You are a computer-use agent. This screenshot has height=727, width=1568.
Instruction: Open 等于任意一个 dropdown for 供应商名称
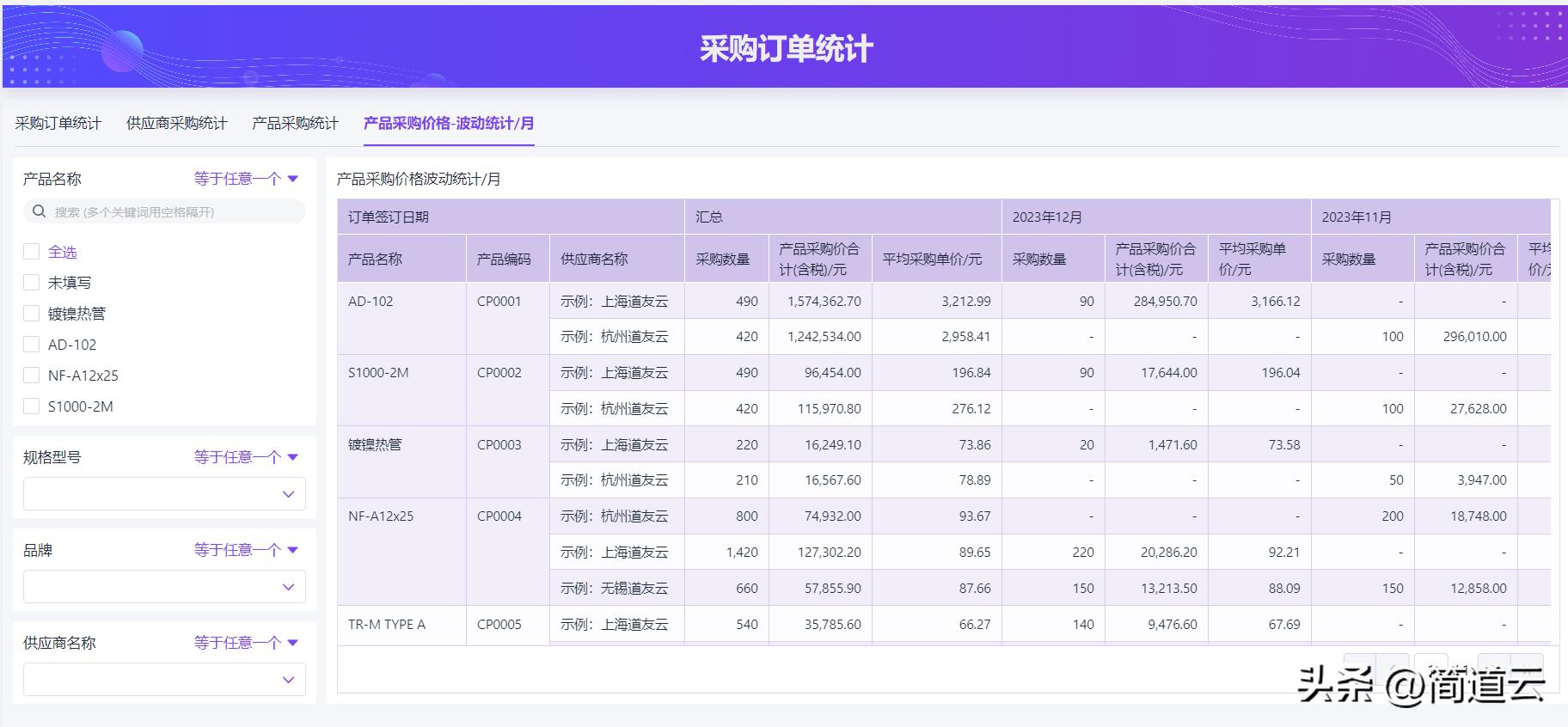(246, 643)
